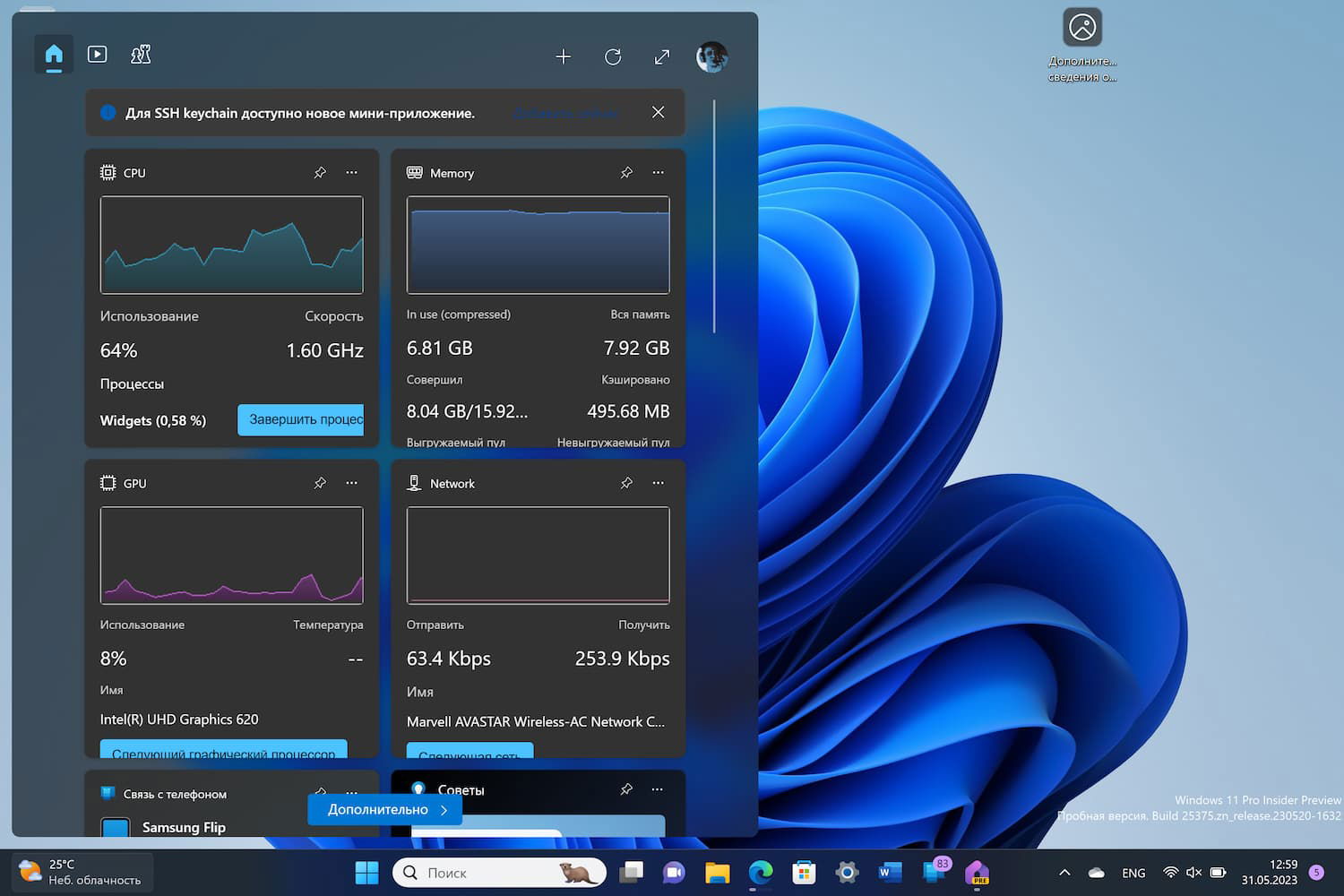Open taskbar app with 83 badge
The image size is (1344, 896).
935,872
